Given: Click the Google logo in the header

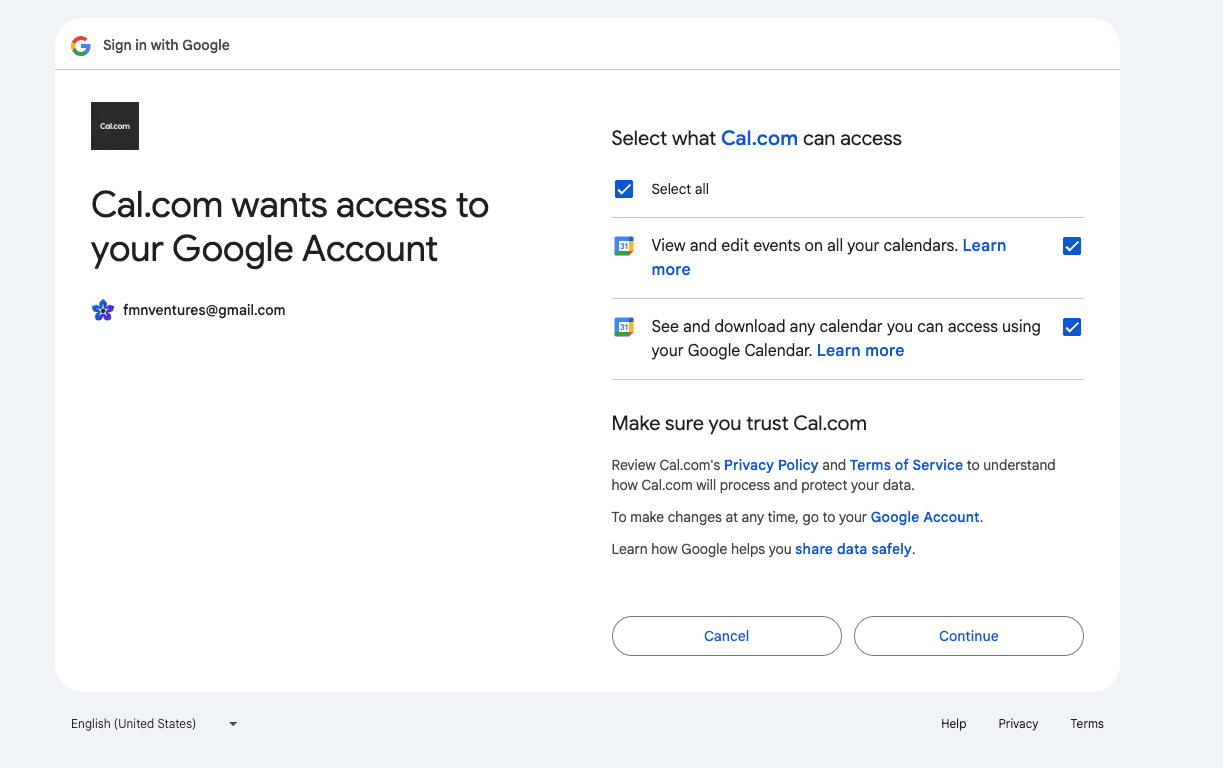Looking at the screenshot, I should pyautogui.click(x=80, y=45).
